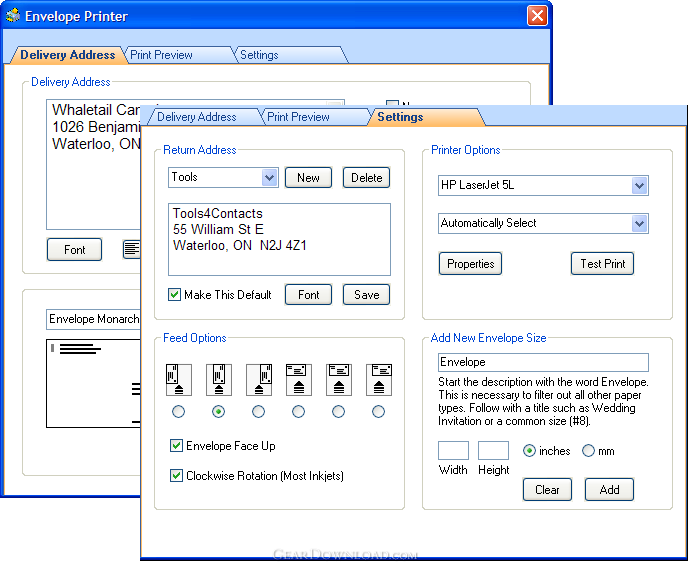Image resolution: width=691 pixels, height=563 pixels.
Task: Disable Clockwise Rotation (Most Inkjets)
Action: pyautogui.click(x=177, y=476)
